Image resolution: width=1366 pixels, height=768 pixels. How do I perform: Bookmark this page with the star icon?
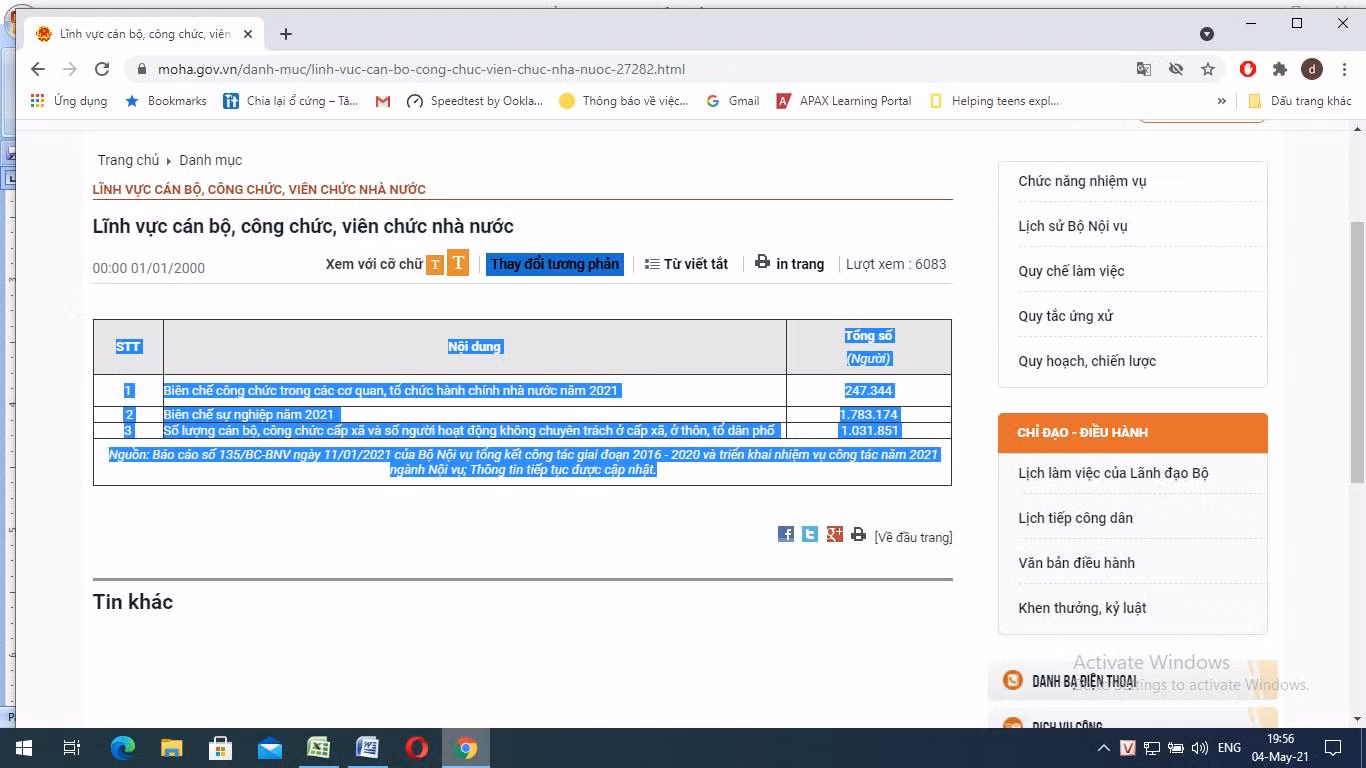click(1208, 69)
